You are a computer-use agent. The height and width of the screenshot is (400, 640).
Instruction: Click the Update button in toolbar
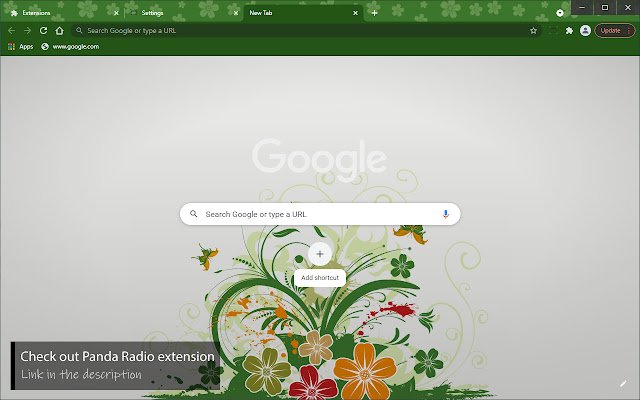[614, 31]
